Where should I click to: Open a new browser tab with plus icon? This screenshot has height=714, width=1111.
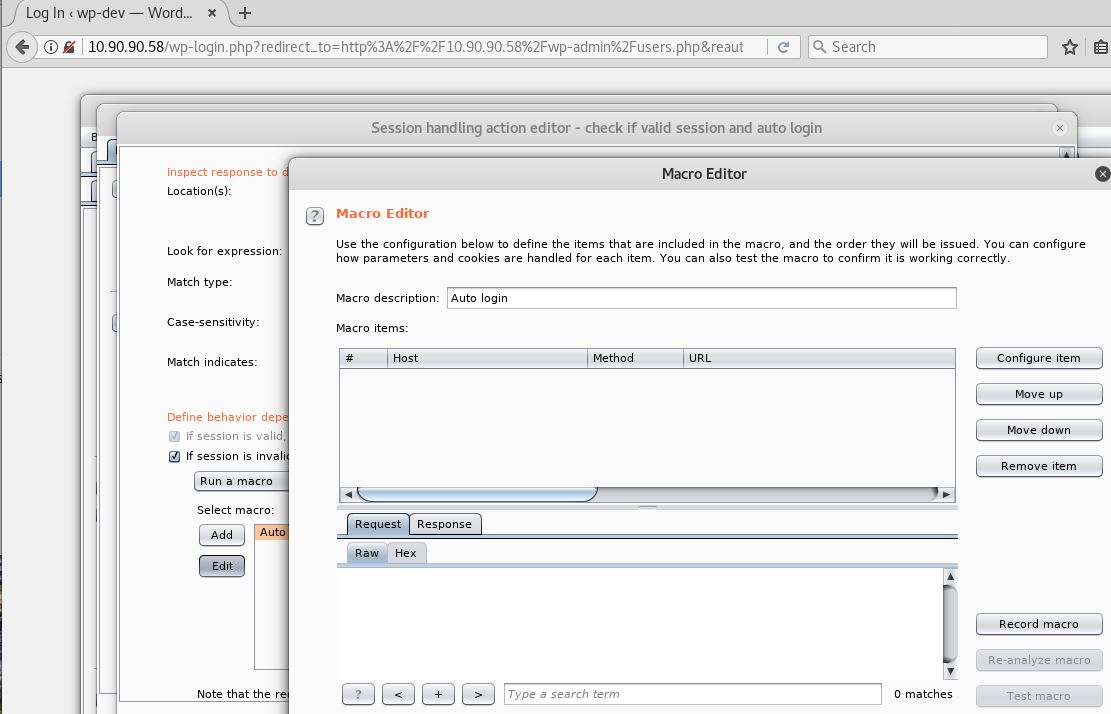pyautogui.click(x=244, y=13)
